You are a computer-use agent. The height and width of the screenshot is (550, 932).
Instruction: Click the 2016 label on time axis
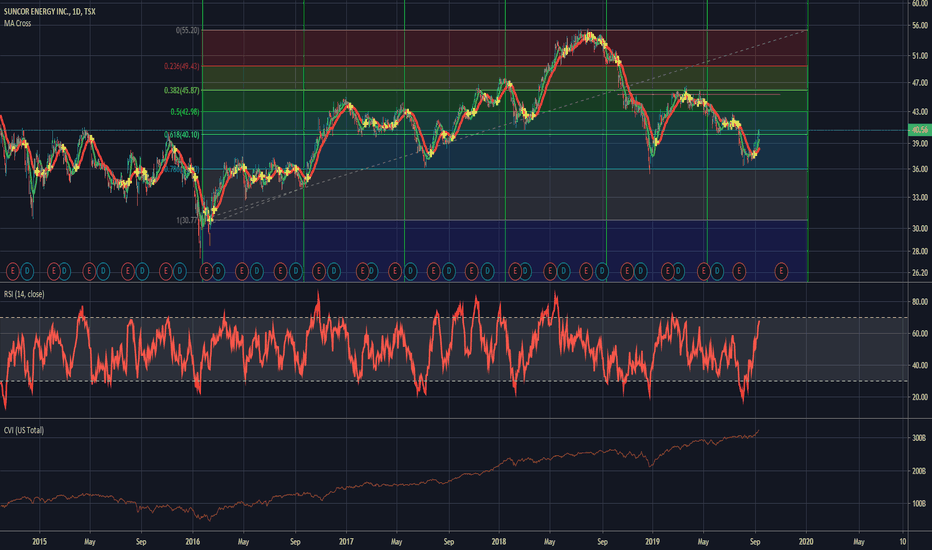pyautogui.click(x=193, y=542)
